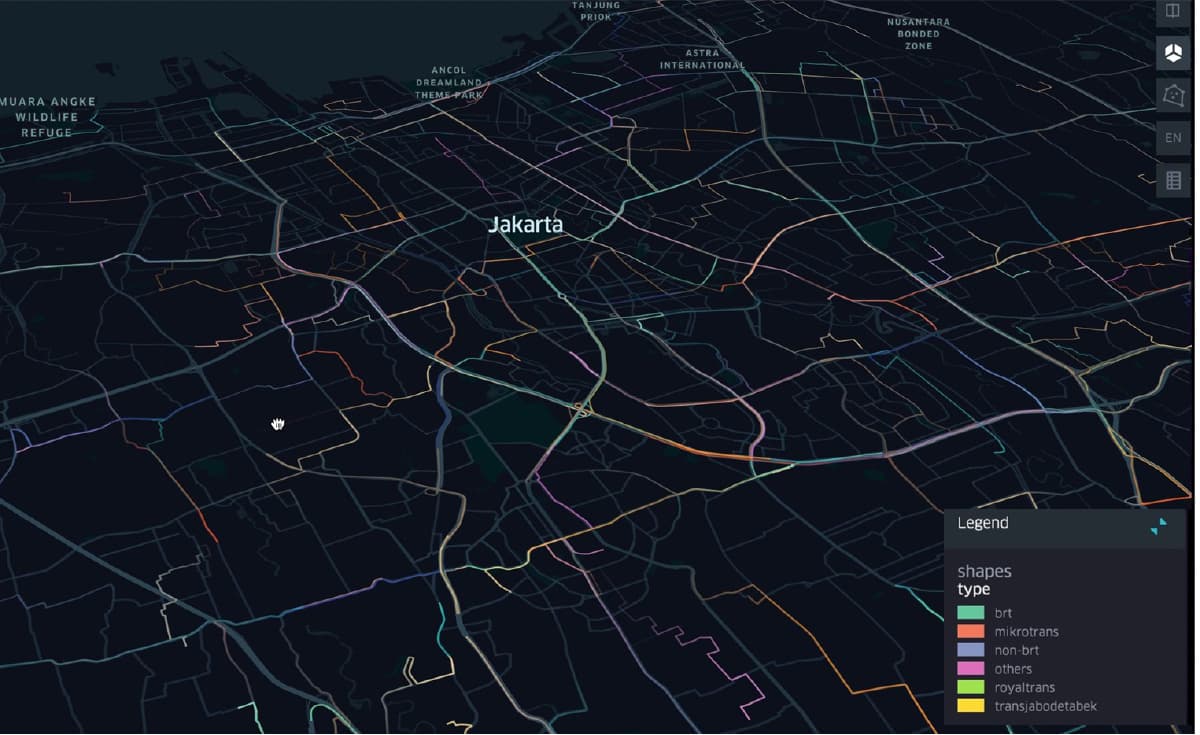Click the transjabodetabek legend color swatch
The width and height of the screenshot is (1200, 735).
click(x=971, y=706)
